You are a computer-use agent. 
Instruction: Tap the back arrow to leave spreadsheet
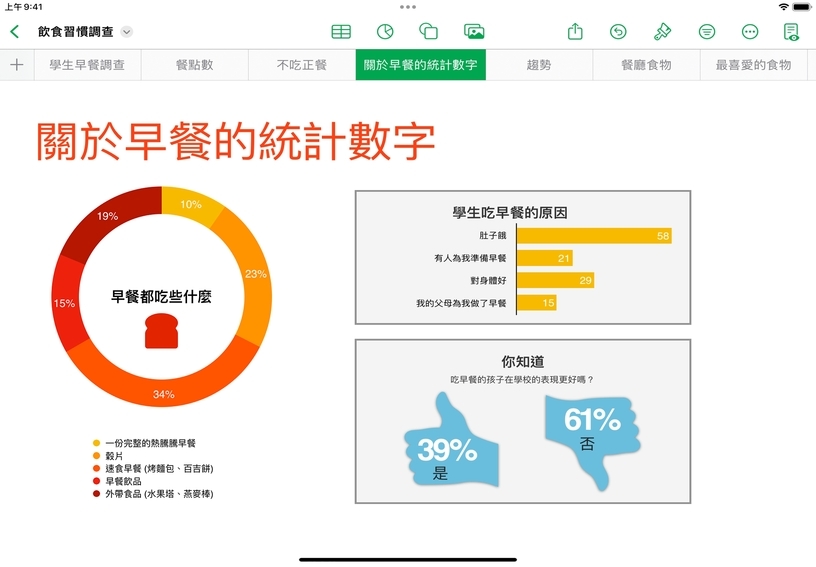15,31
